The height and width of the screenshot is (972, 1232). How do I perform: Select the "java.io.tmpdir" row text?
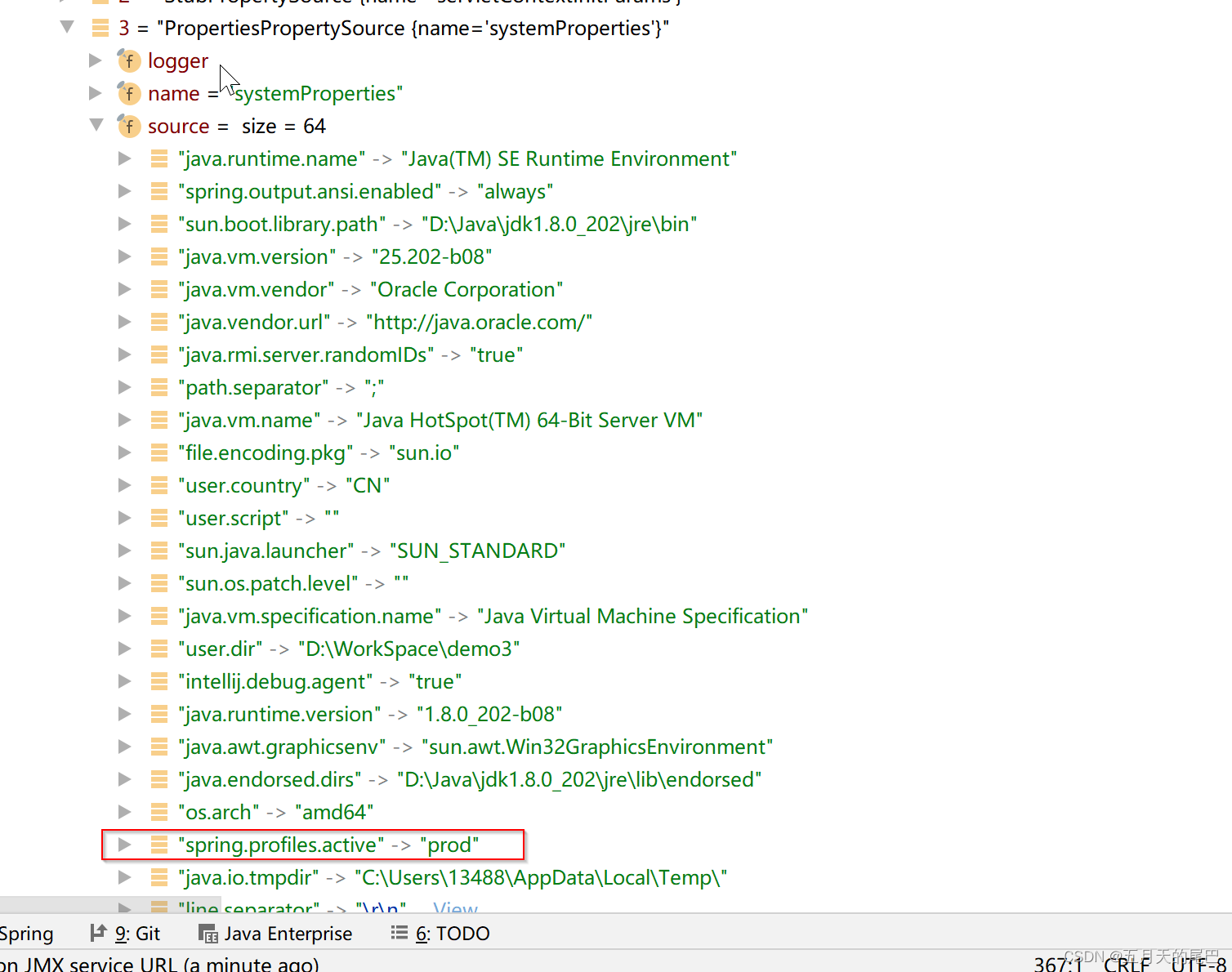coord(453,877)
